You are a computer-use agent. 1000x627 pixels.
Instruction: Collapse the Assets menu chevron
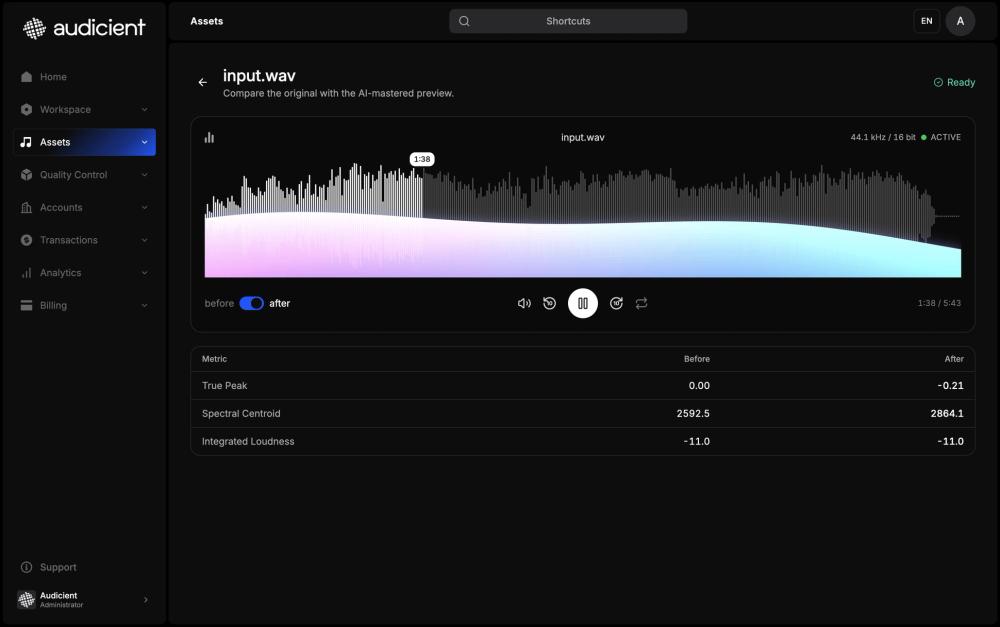145,142
